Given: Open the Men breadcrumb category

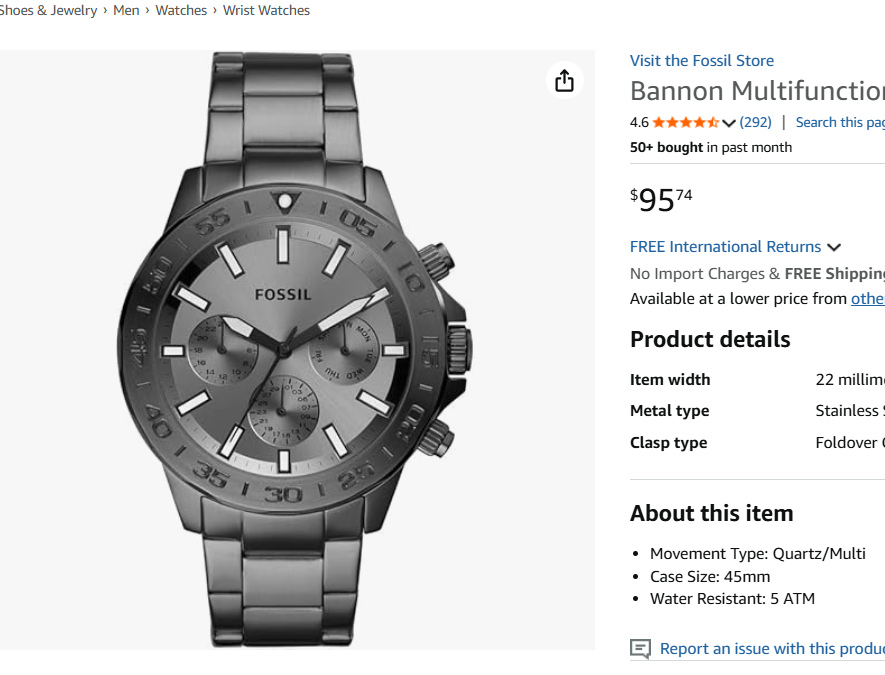Looking at the screenshot, I should (126, 10).
